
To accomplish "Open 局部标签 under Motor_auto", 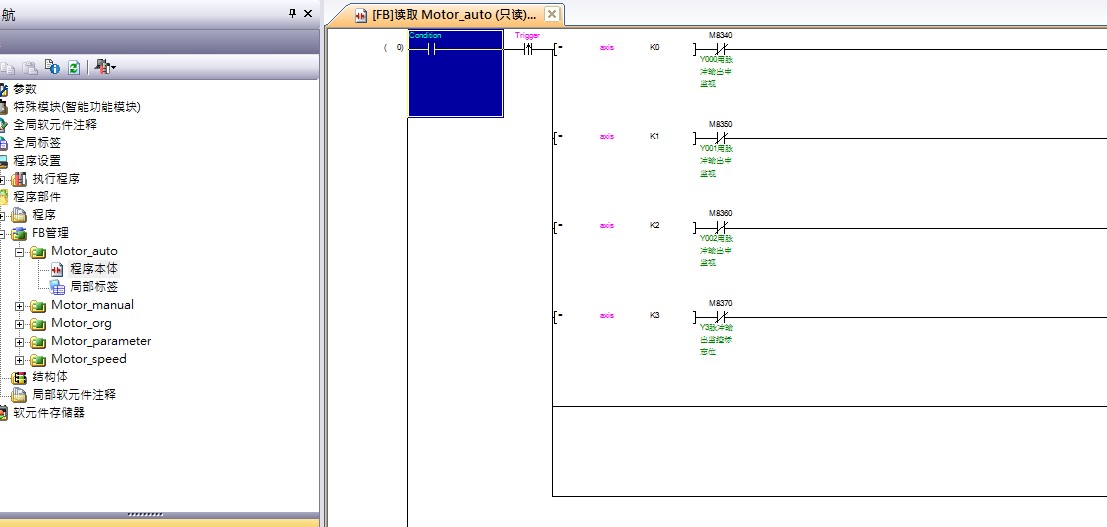I will [x=92, y=287].
